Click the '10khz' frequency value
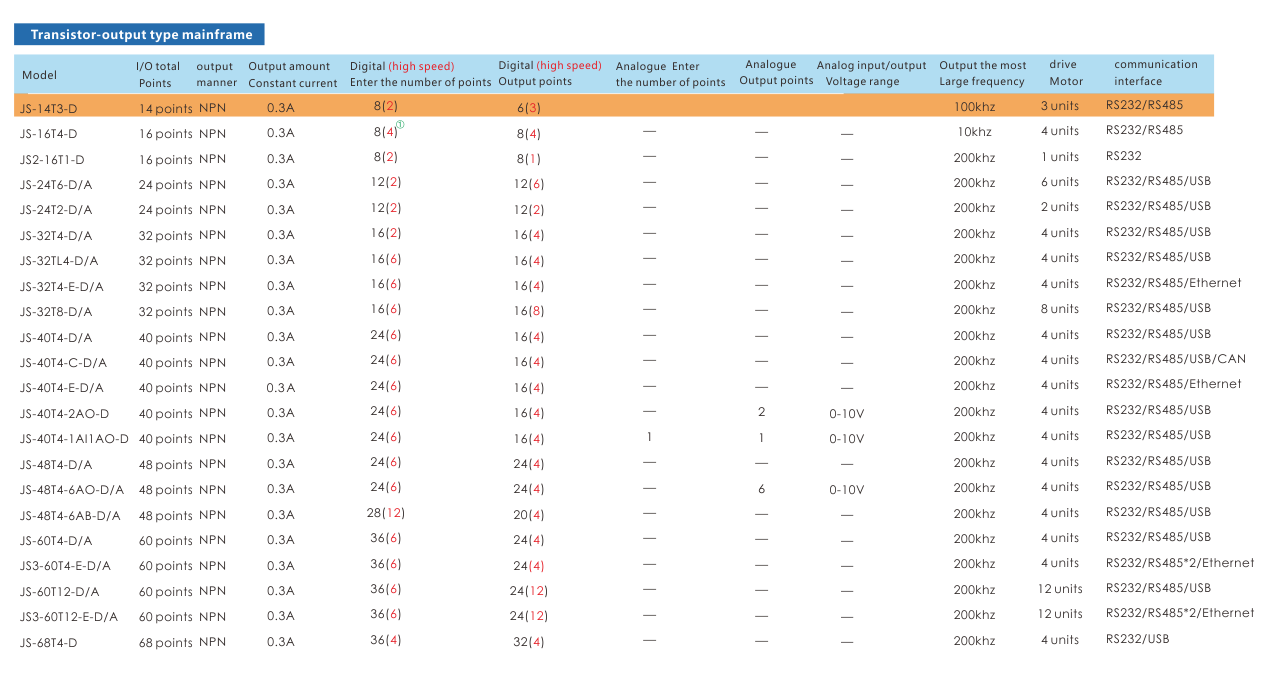This screenshot has width=1268, height=680. (974, 132)
